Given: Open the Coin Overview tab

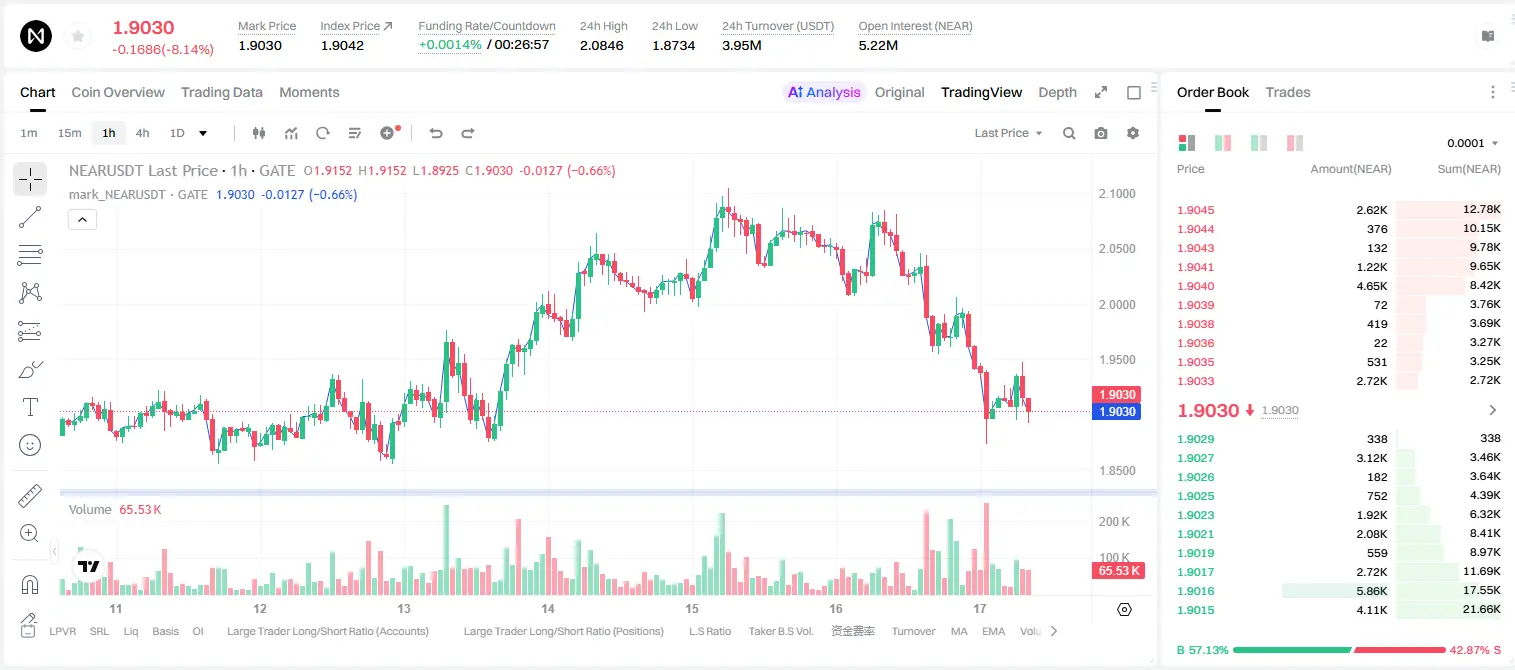Looking at the screenshot, I should coord(118,92).
